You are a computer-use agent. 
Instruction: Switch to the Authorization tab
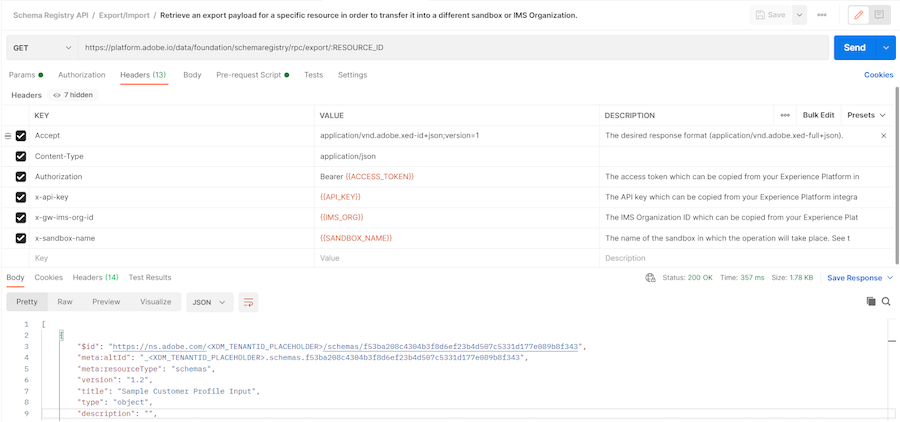coord(82,75)
